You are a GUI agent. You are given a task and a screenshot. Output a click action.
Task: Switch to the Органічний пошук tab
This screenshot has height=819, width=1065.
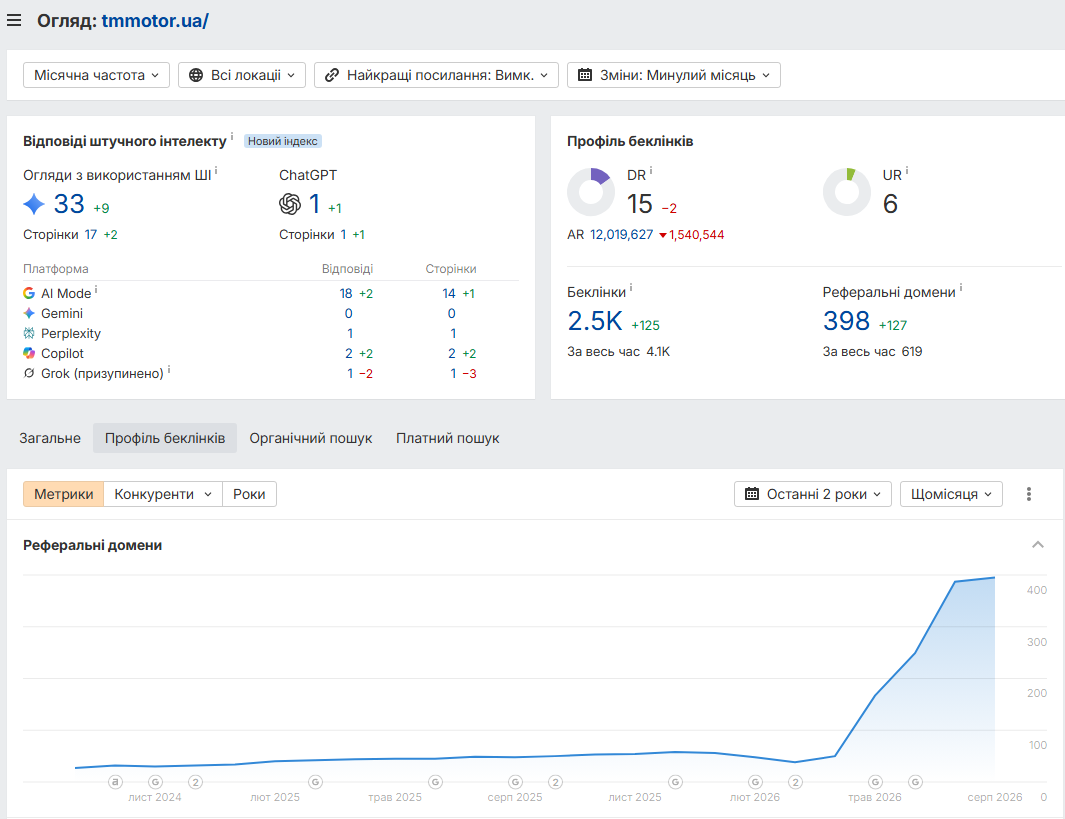point(310,439)
